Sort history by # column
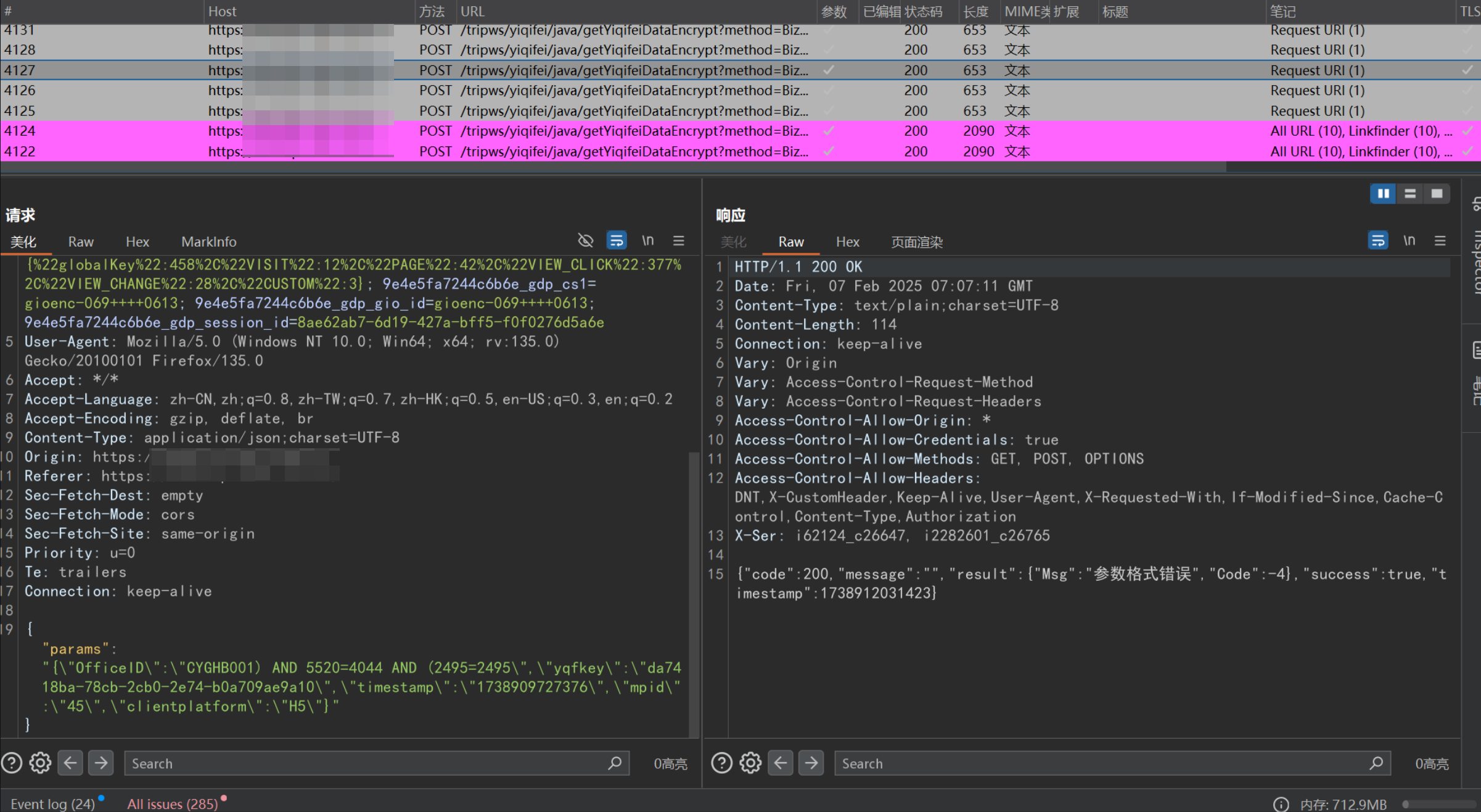Screen dimensions: 1481x812 point(102,12)
